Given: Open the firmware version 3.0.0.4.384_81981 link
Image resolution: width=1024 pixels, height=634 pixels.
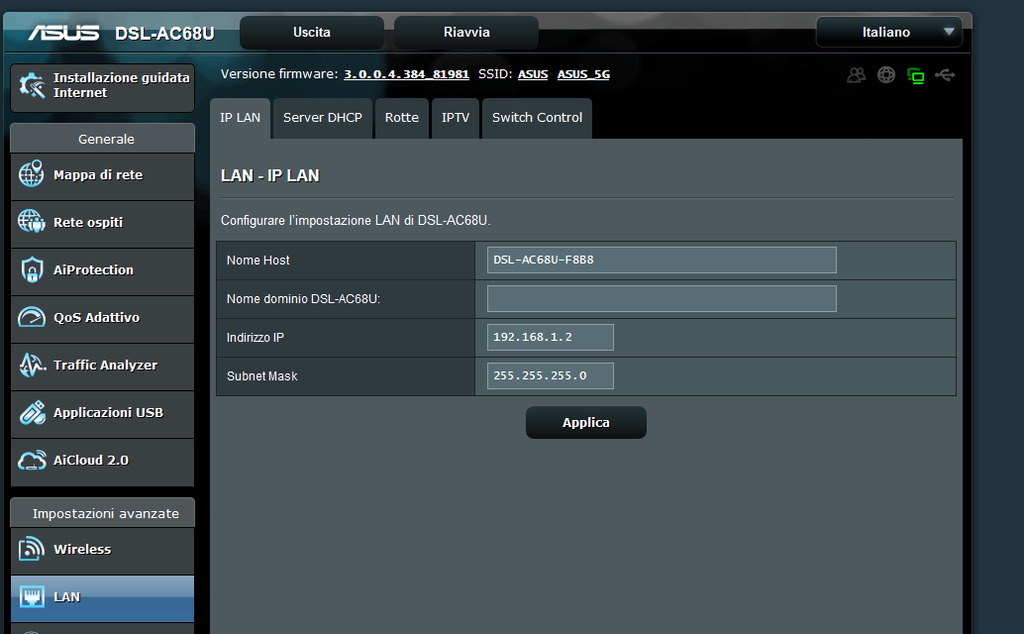Looking at the screenshot, I should (406, 74).
